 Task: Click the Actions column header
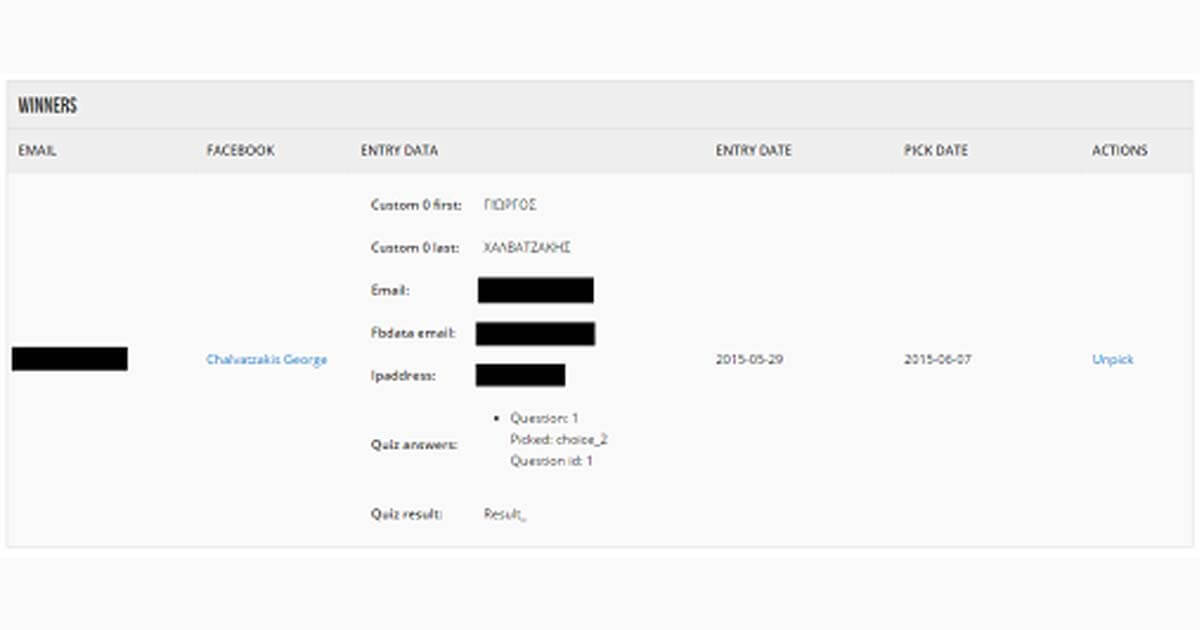(1119, 151)
